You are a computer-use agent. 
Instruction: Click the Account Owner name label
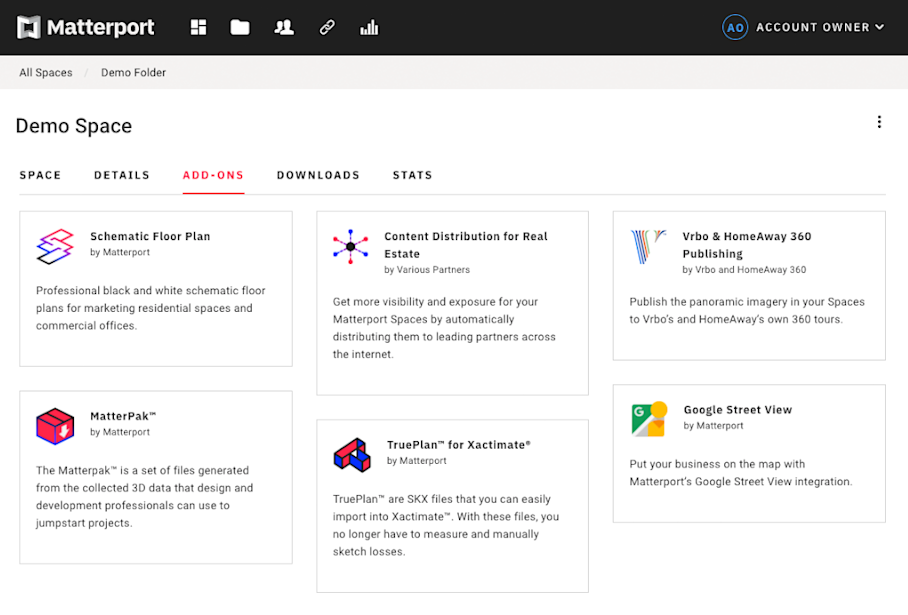[812, 27]
